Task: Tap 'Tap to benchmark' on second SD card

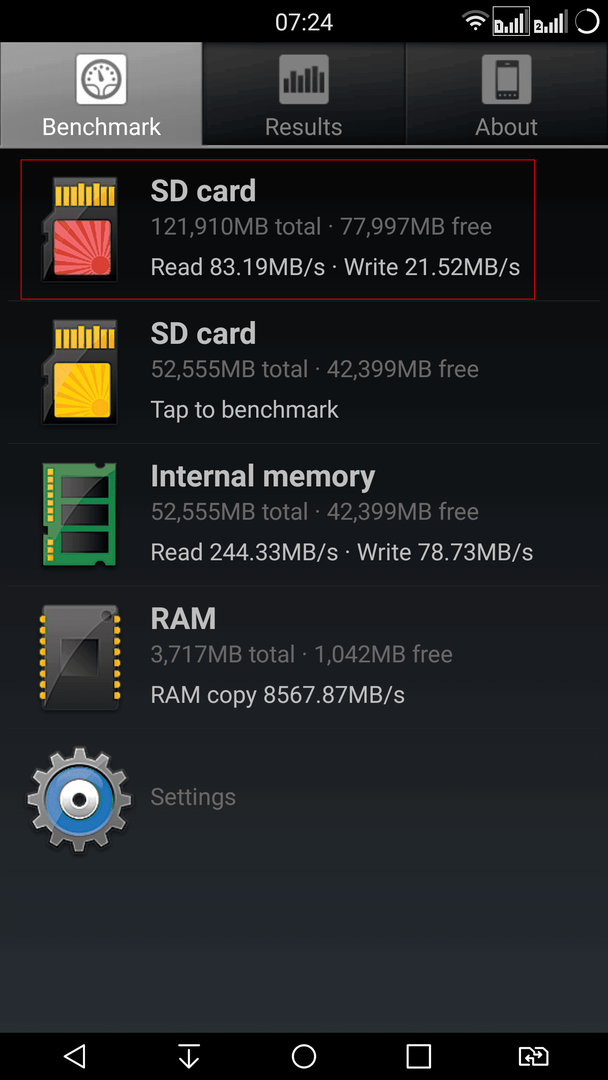Action: [x=244, y=410]
